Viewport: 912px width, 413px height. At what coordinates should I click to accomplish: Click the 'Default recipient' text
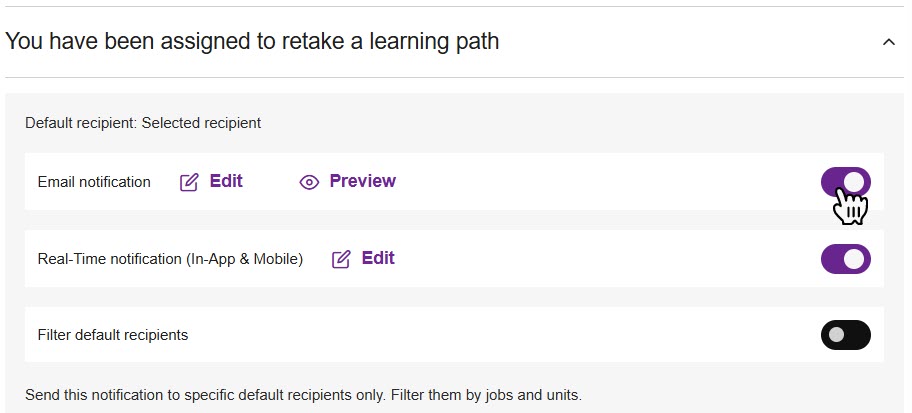[80, 123]
